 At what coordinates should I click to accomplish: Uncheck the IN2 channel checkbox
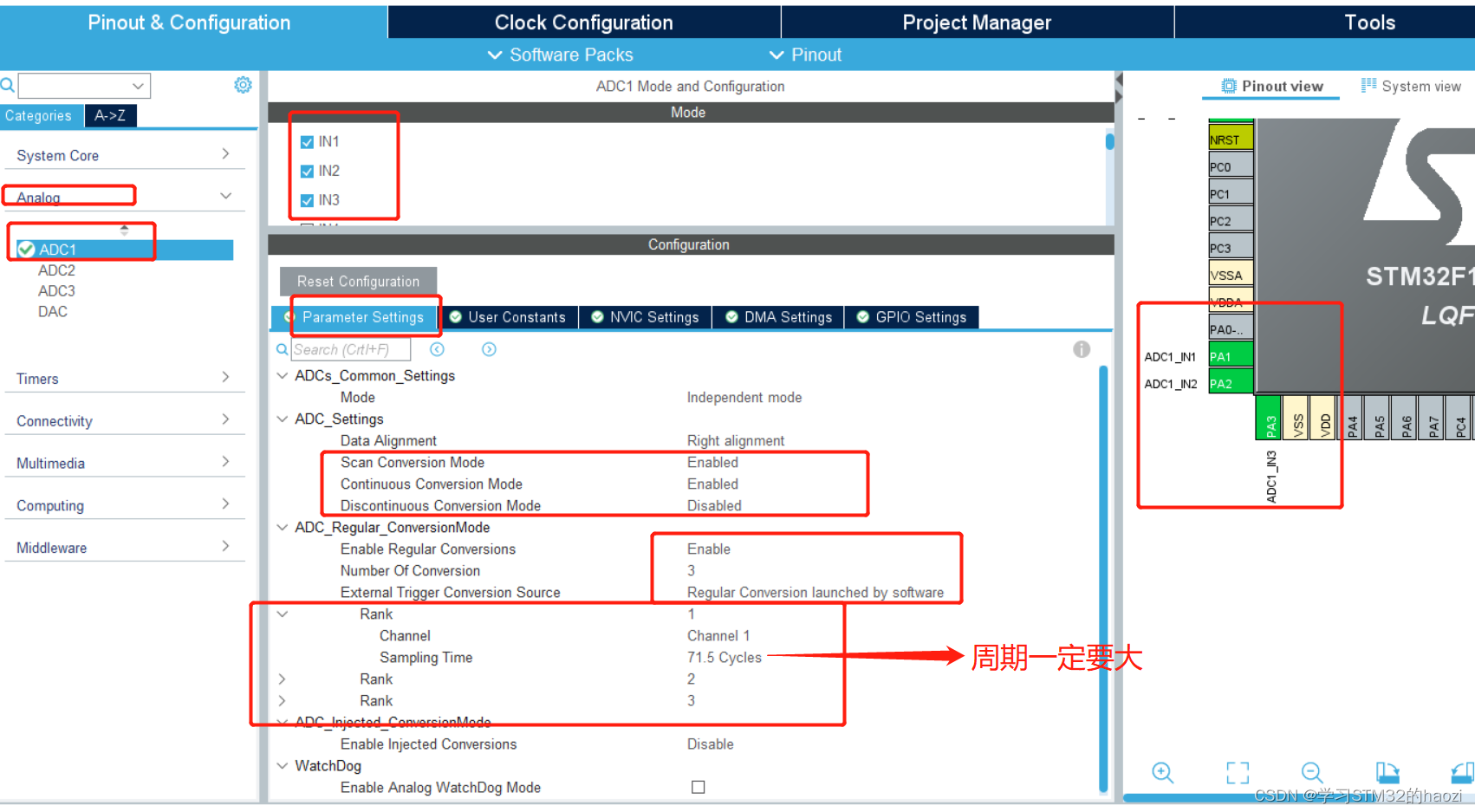[x=307, y=172]
